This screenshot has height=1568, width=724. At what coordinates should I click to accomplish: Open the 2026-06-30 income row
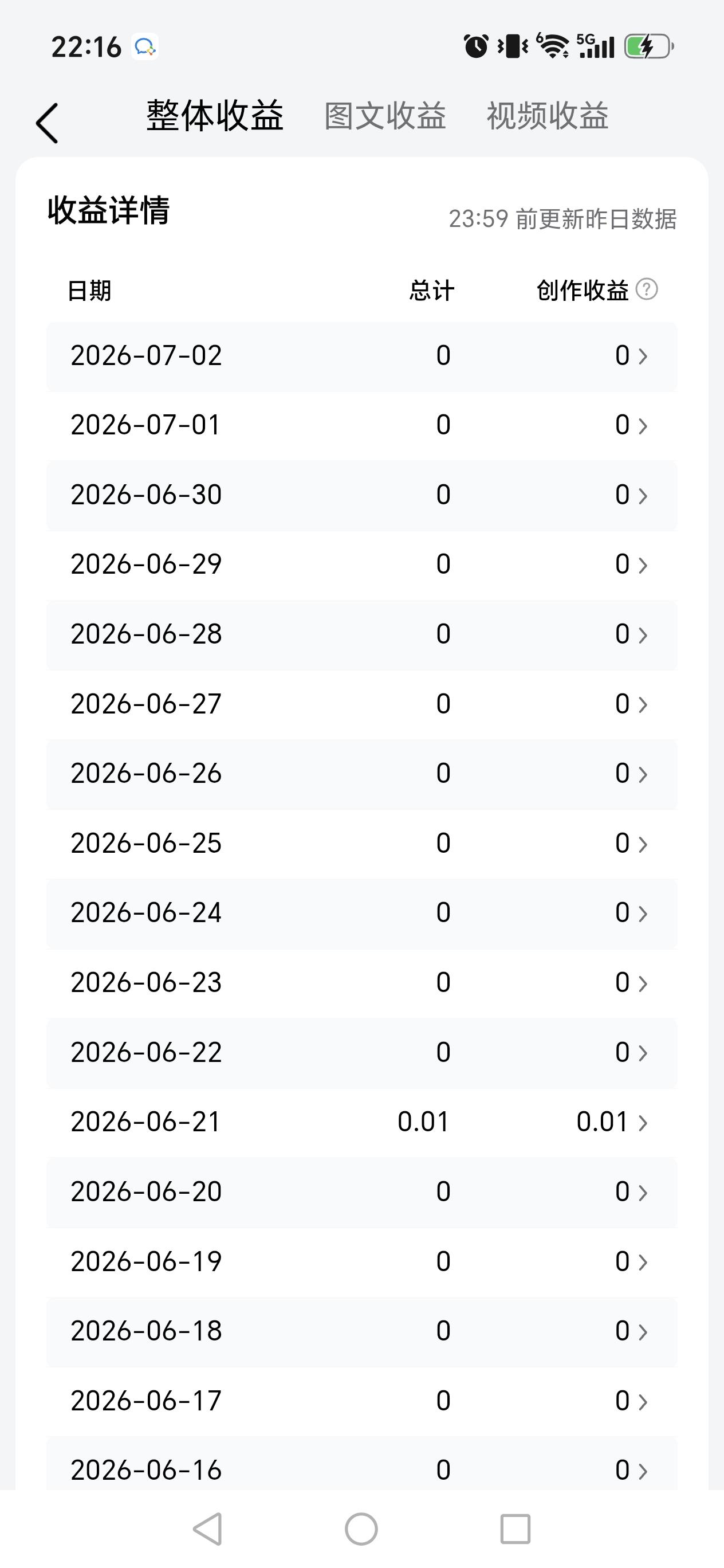[x=362, y=496]
